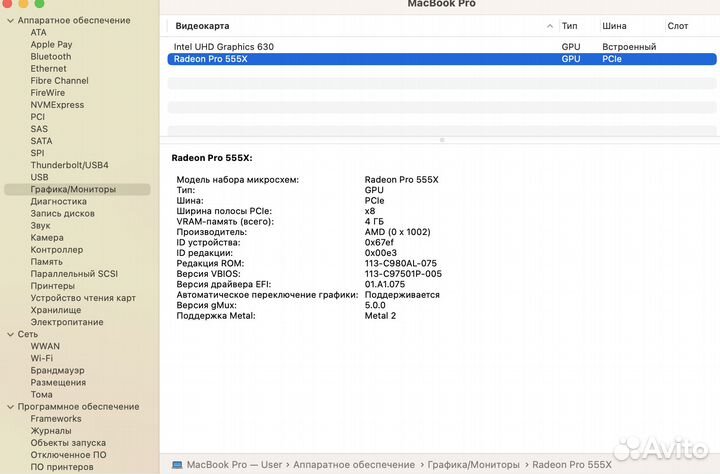Image resolution: width=720 pixels, height=474 pixels.
Task: Select Frameworks under software section
Action: pos(56,418)
